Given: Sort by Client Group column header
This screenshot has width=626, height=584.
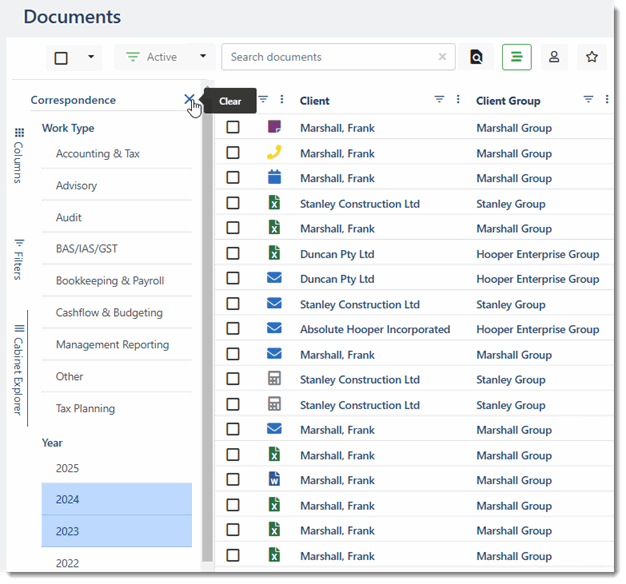Looking at the screenshot, I should [508, 101].
